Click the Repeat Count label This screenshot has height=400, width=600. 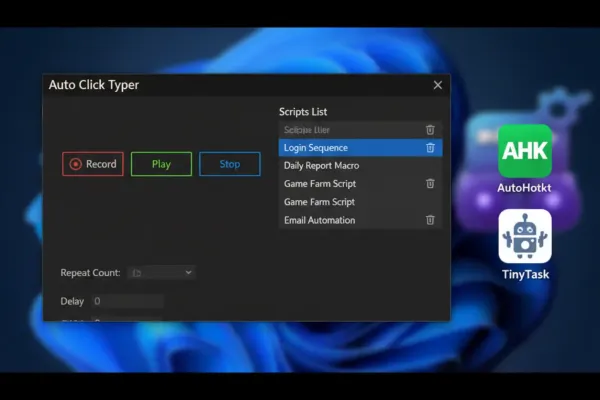(x=90, y=273)
